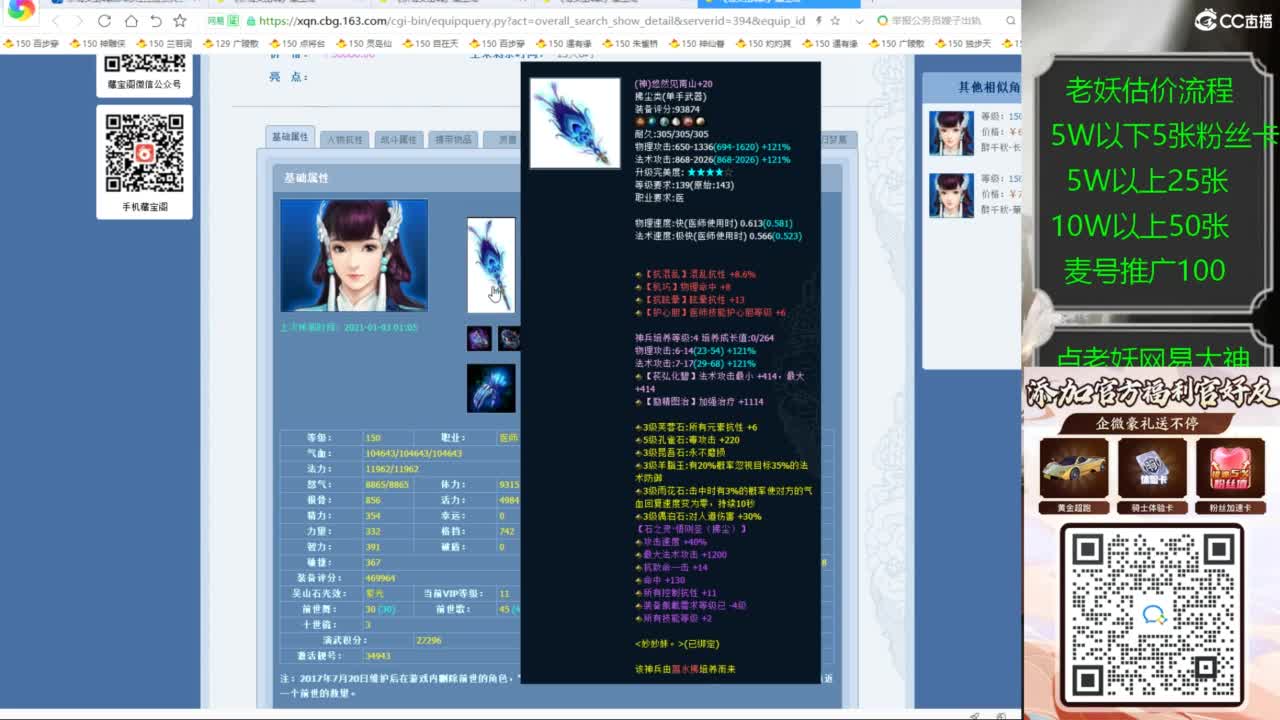Reload the page with the refresh icon
Image resolution: width=1280 pixels, height=720 pixels.
[105, 21]
